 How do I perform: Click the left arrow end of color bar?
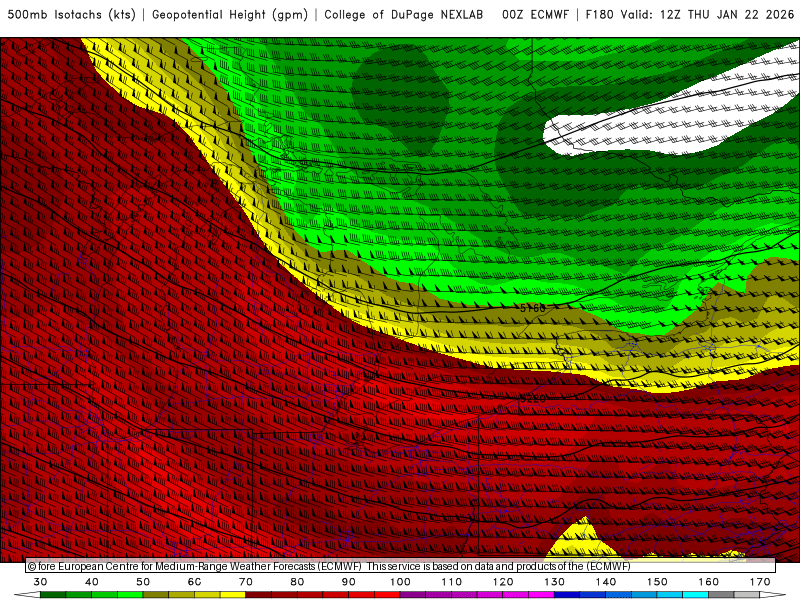(x=27, y=595)
